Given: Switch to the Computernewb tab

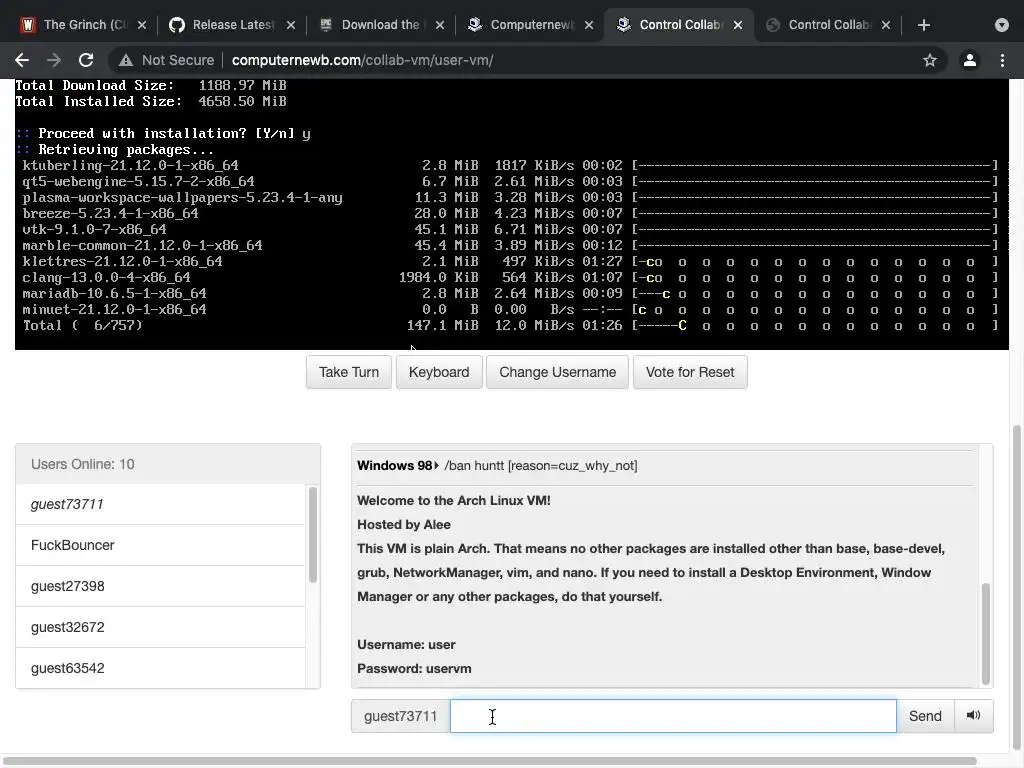Looking at the screenshot, I should [x=530, y=25].
